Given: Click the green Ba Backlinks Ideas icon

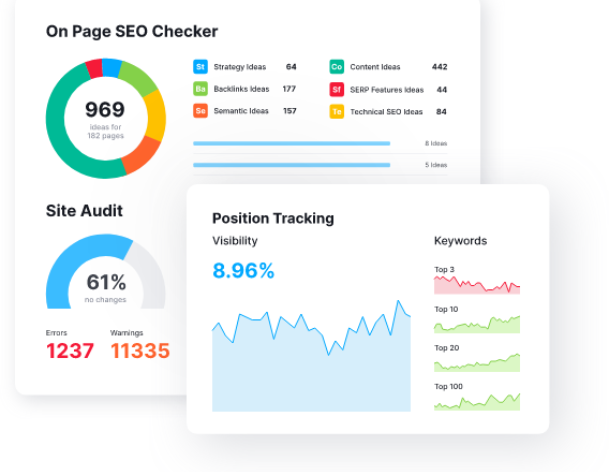Looking at the screenshot, I should (200, 89).
